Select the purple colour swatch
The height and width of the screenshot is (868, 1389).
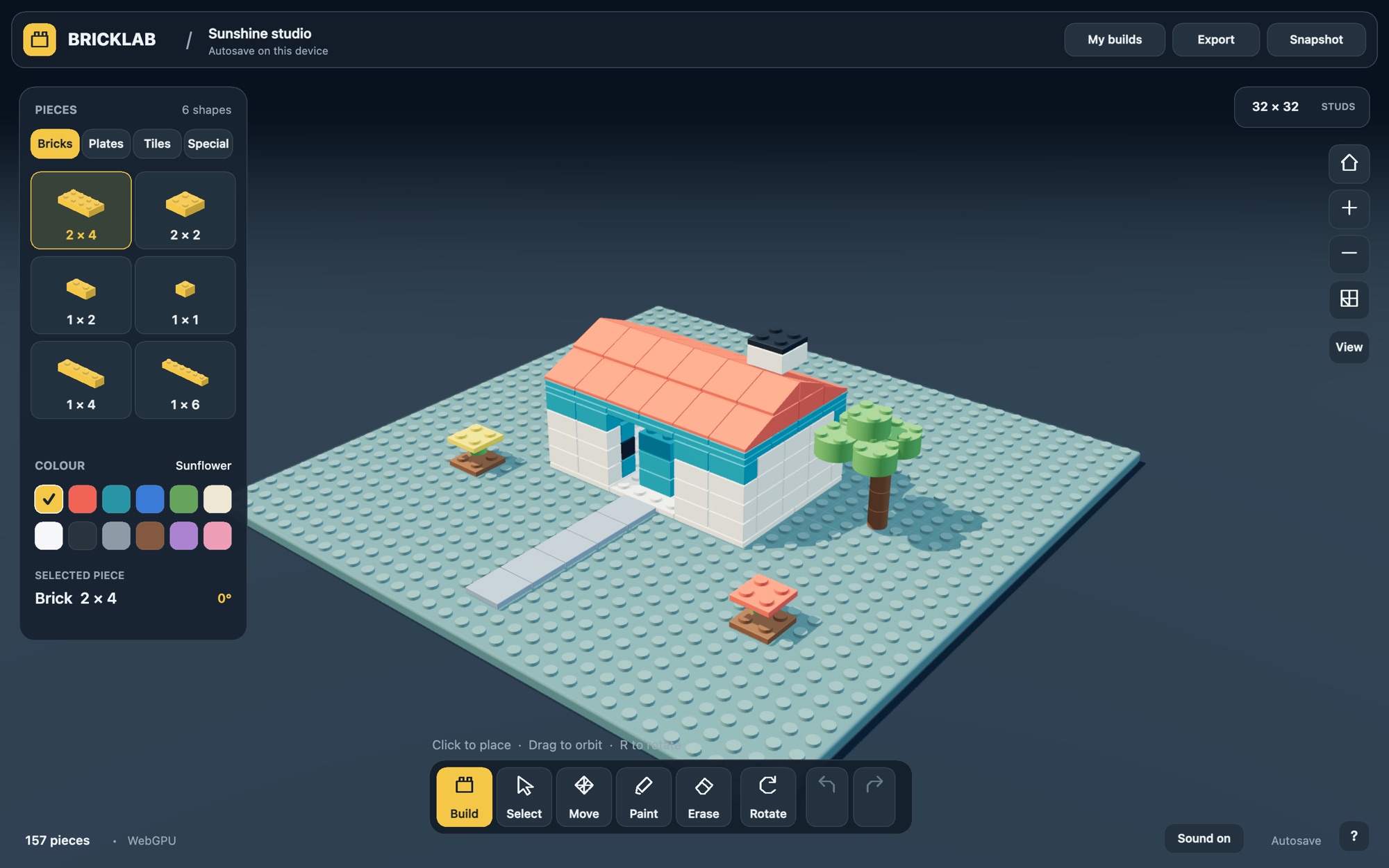click(x=184, y=536)
